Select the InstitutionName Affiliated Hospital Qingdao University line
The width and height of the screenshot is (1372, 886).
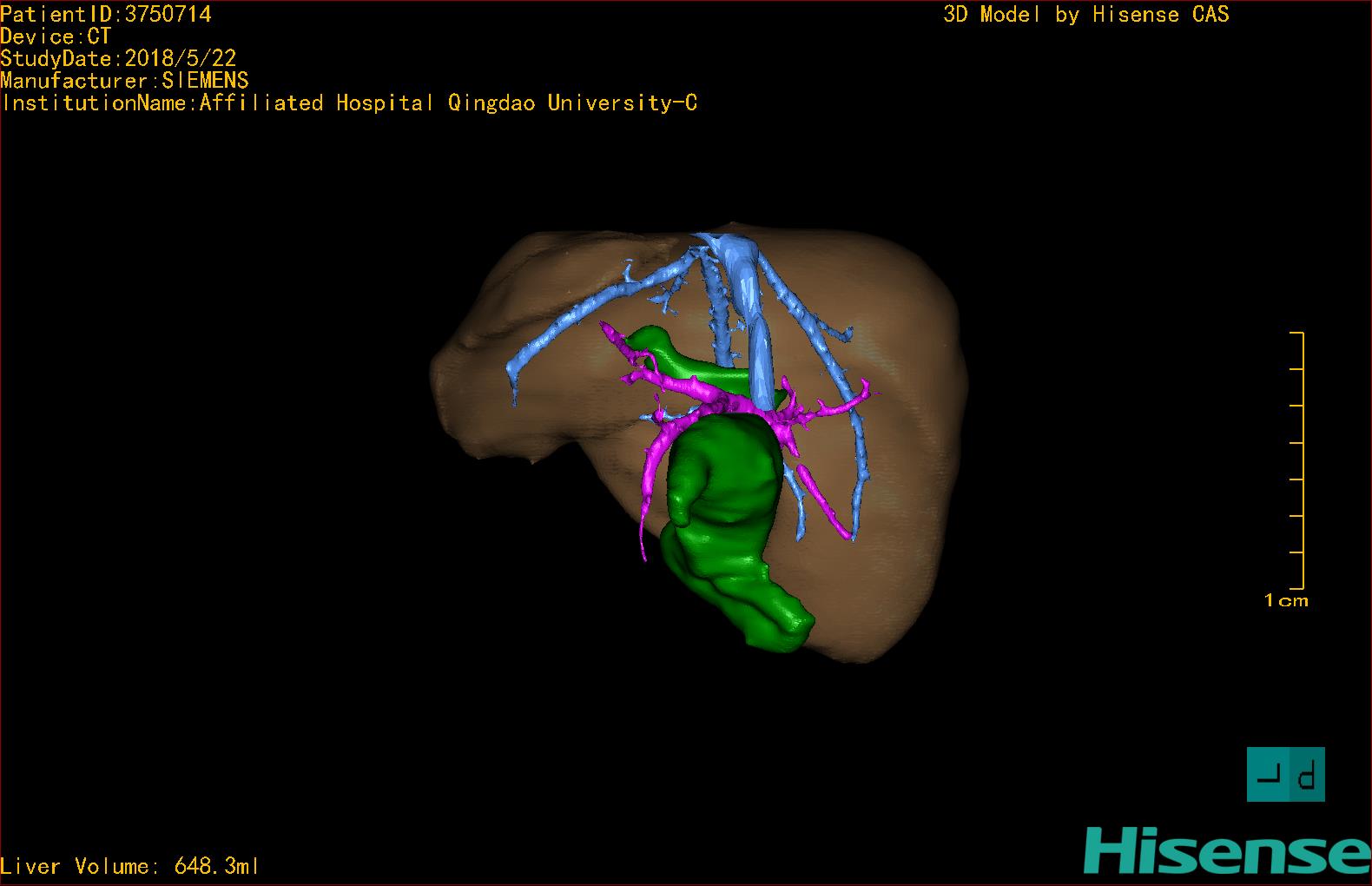point(349,102)
